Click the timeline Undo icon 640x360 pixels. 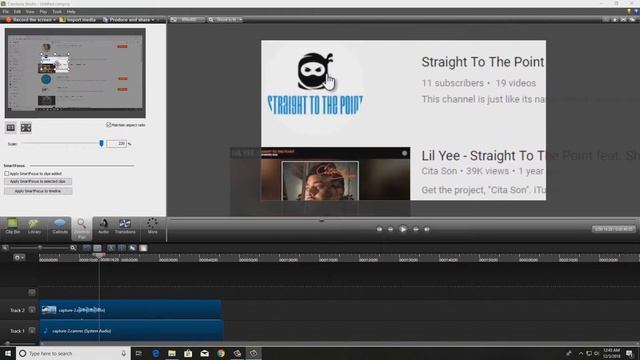(87, 247)
